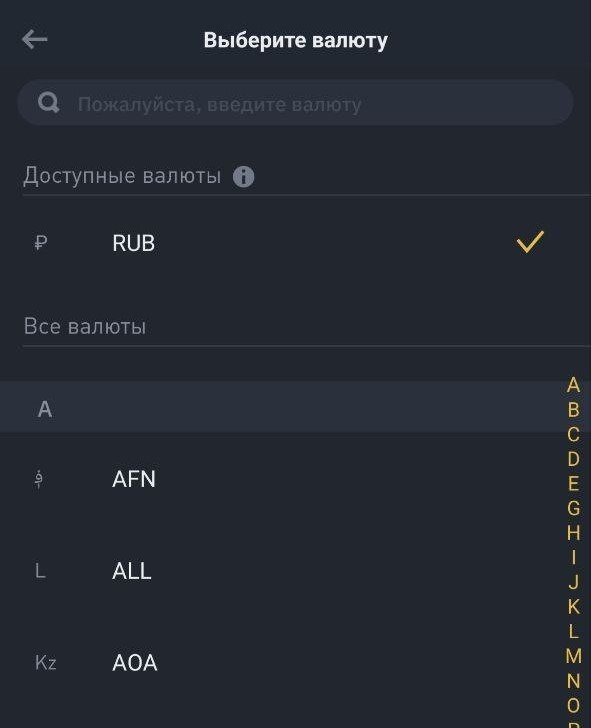The image size is (591, 728).
Task: Jump to letter G in index
Action: (x=573, y=508)
